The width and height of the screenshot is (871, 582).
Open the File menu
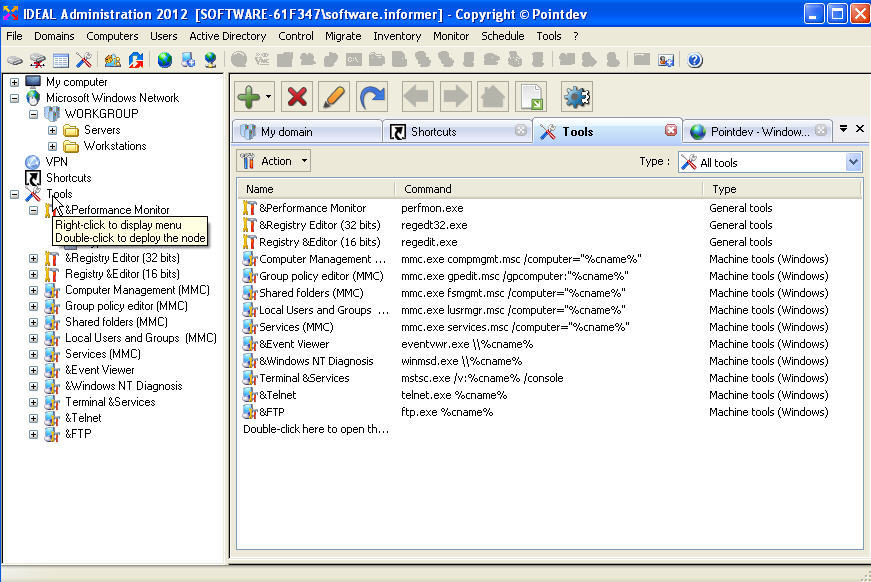(x=14, y=36)
